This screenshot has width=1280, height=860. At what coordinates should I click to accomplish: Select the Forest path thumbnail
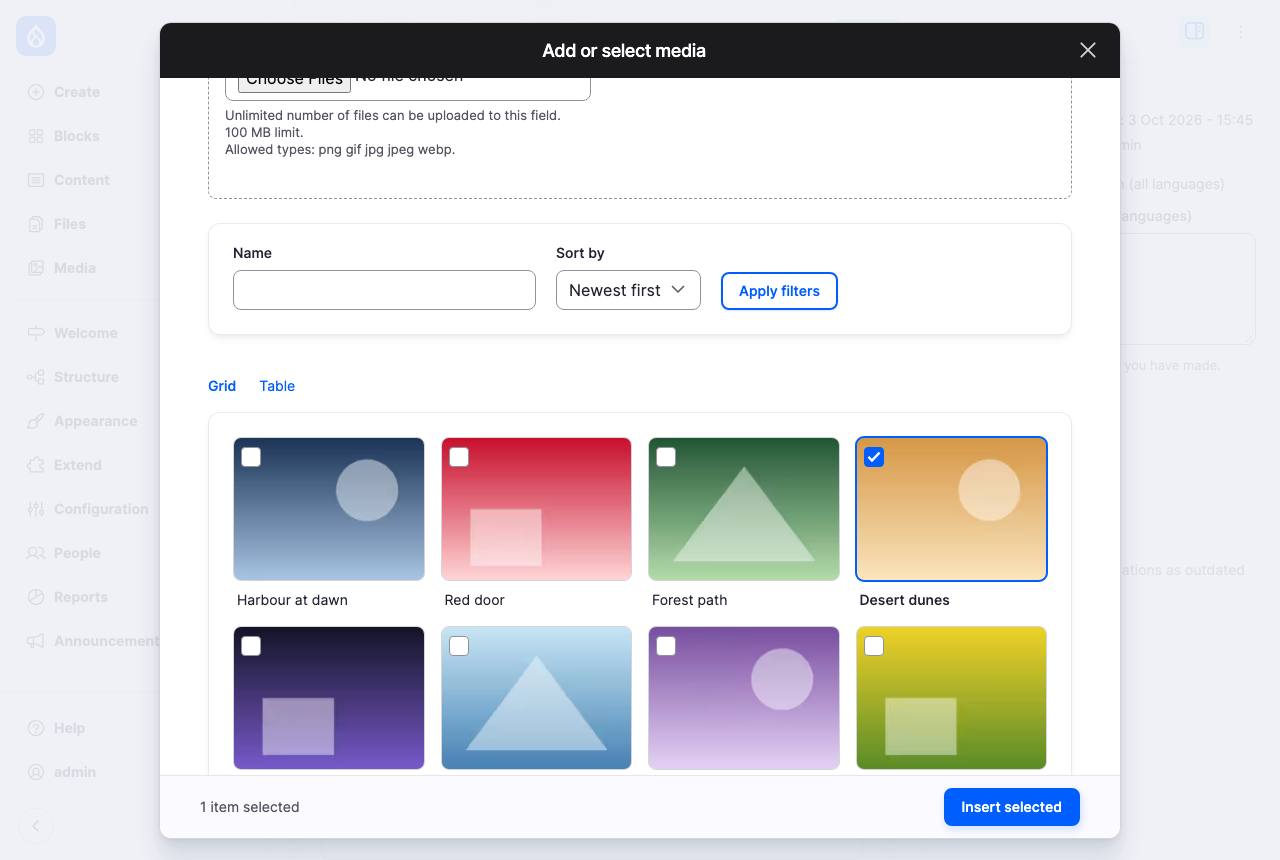pos(744,509)
